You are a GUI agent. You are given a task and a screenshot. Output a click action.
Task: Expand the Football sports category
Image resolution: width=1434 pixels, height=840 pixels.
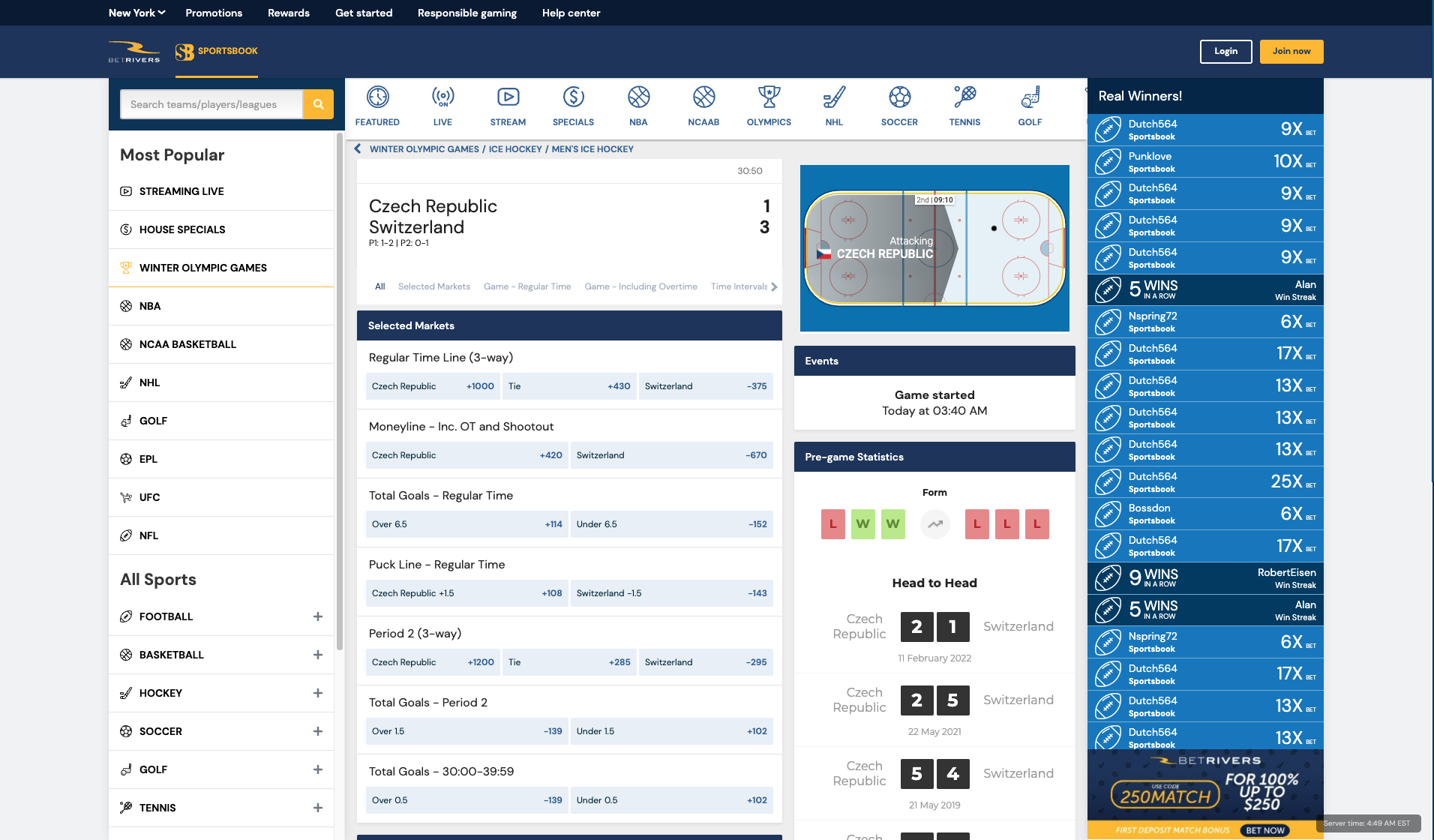[x=318, y=616]
